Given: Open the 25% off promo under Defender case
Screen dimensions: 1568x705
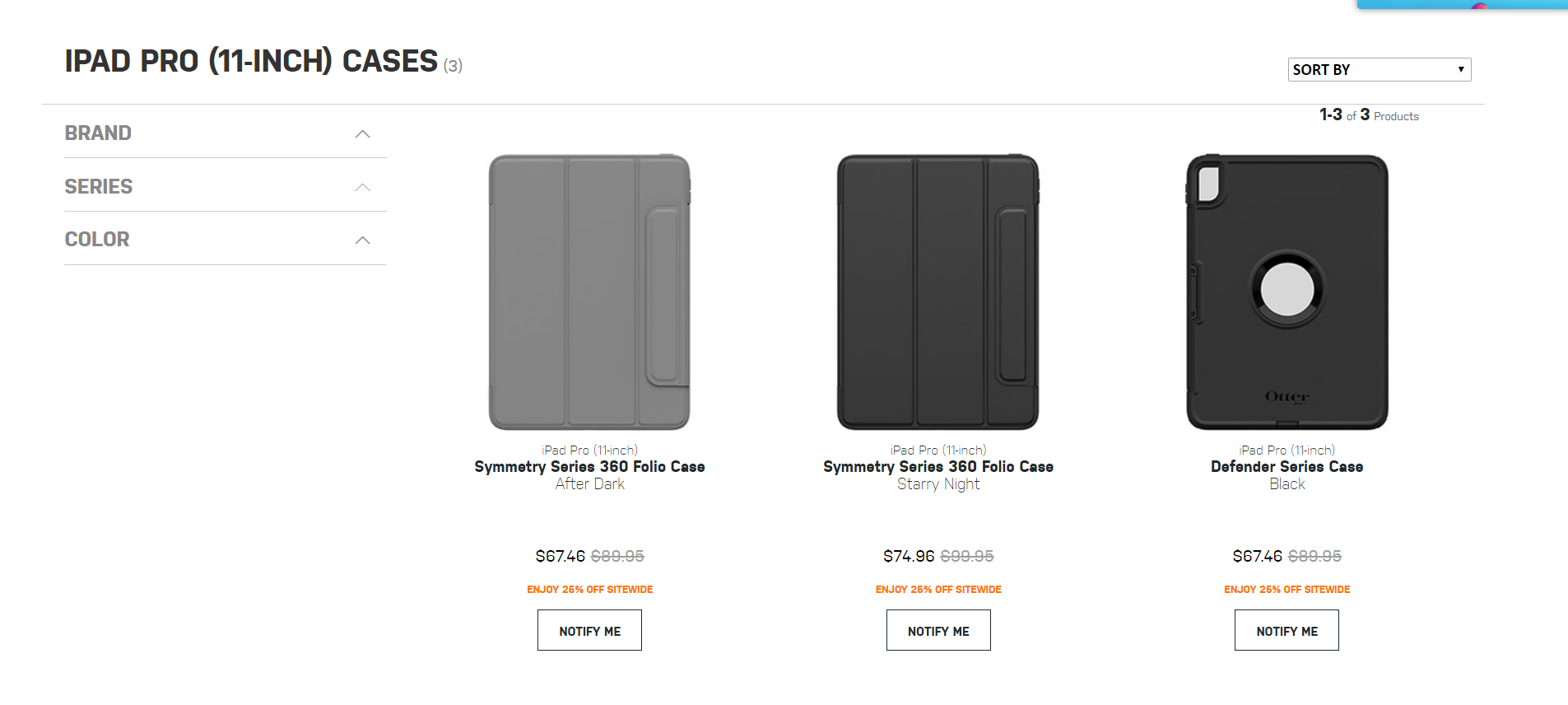Looking at the screenshot, I should point(1287,590).
